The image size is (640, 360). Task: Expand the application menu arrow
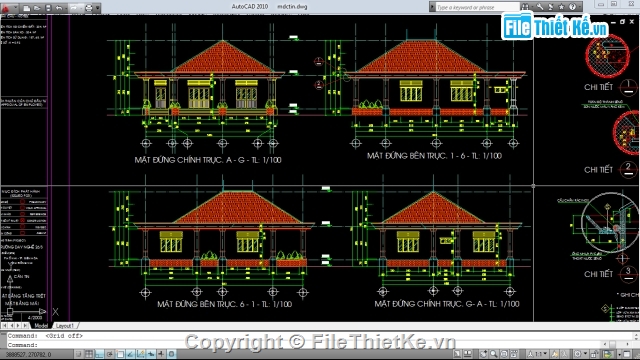16,8
